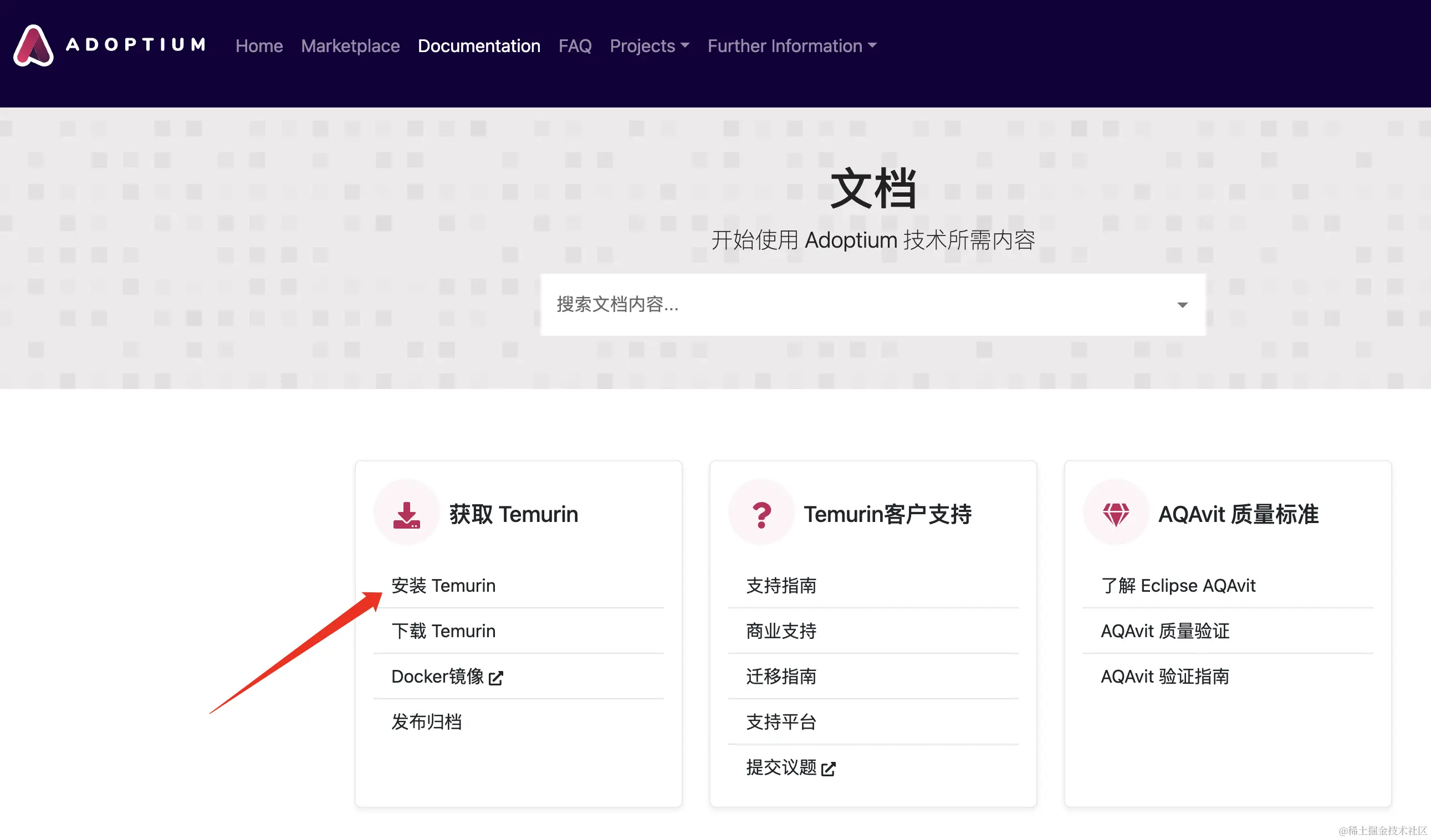
Task: Open the 迁移指南 migration guide link
Action: (781, 676)
